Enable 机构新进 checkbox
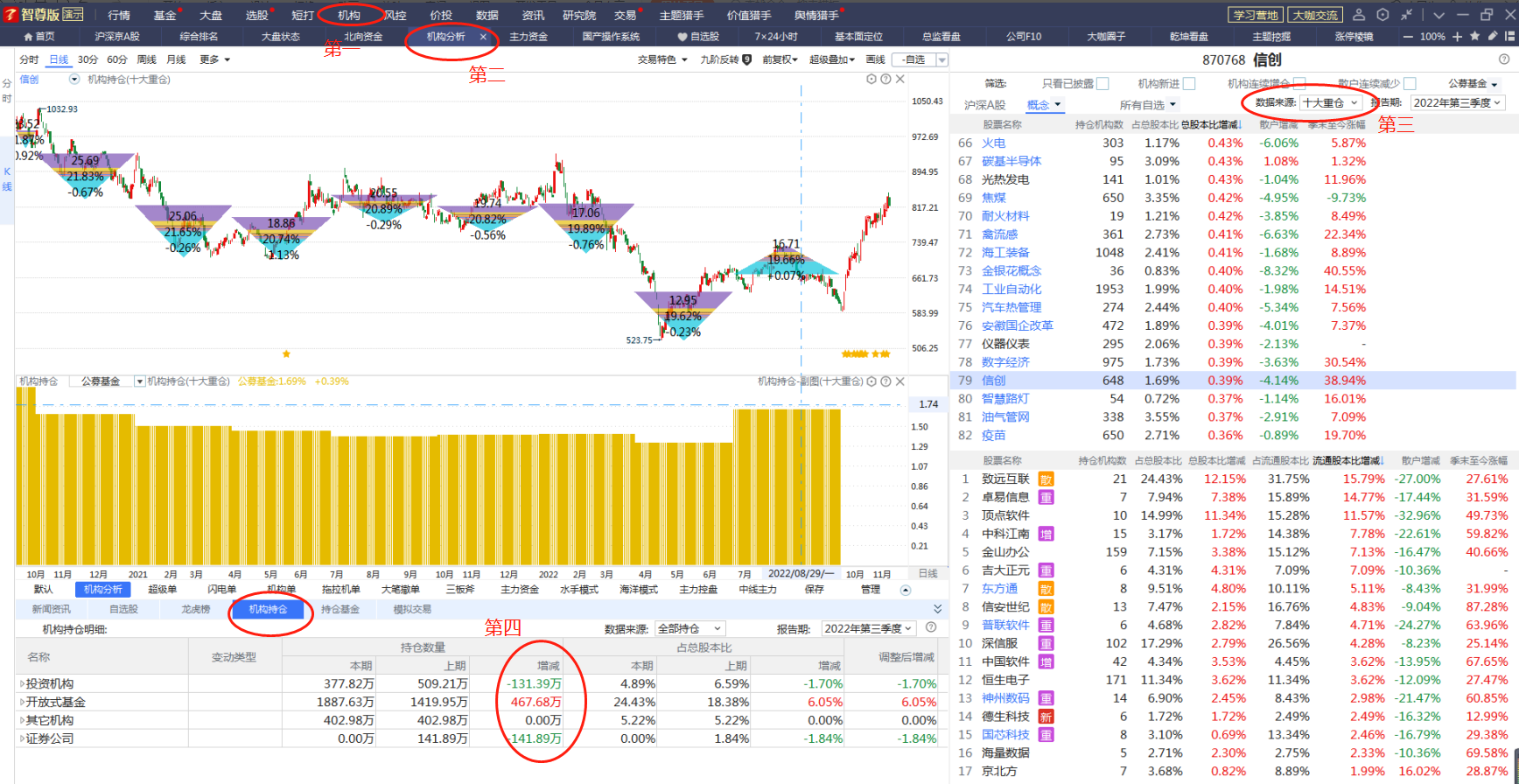Image resolution: width=1519 pixels, height=784 pixels. (1189, 83)
